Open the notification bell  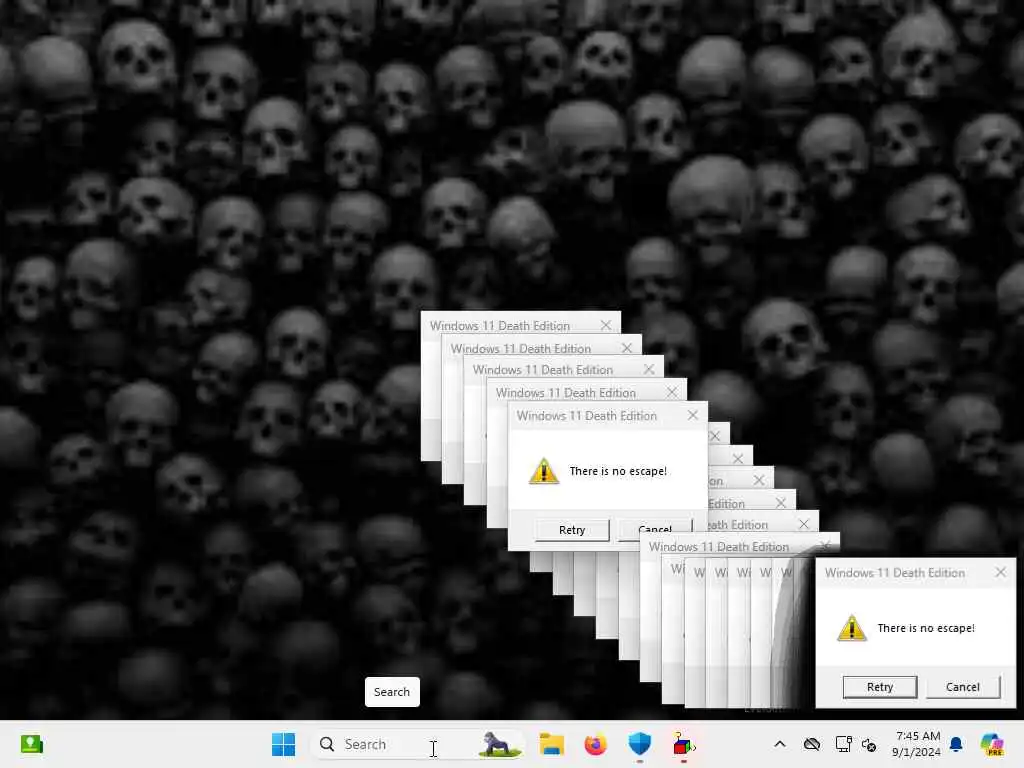(956, 744)
